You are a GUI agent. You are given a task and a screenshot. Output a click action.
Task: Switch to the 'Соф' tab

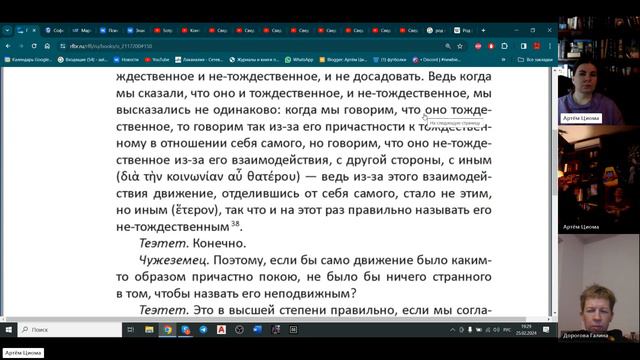(54, 30)
